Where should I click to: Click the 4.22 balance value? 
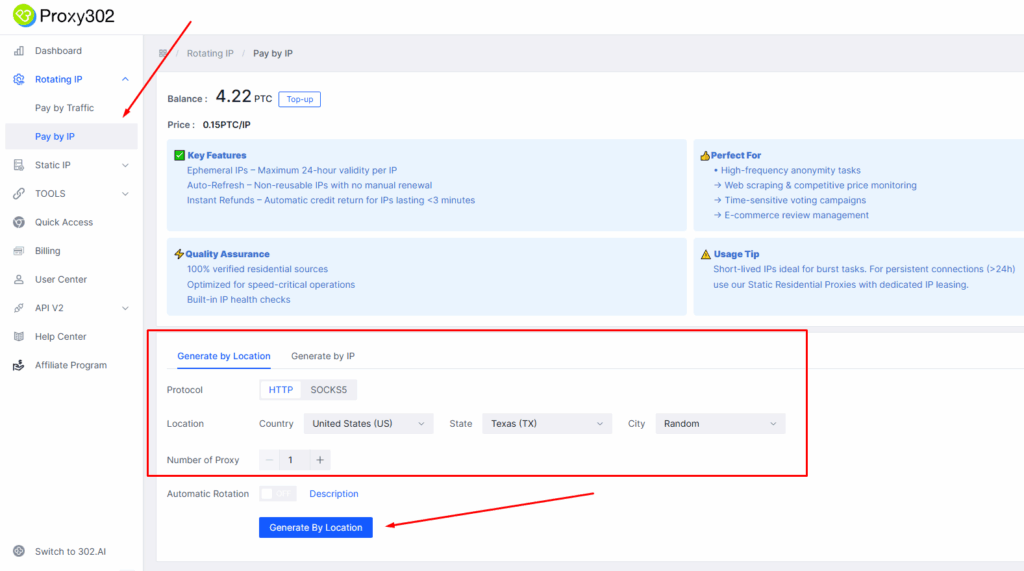[233, 96]
